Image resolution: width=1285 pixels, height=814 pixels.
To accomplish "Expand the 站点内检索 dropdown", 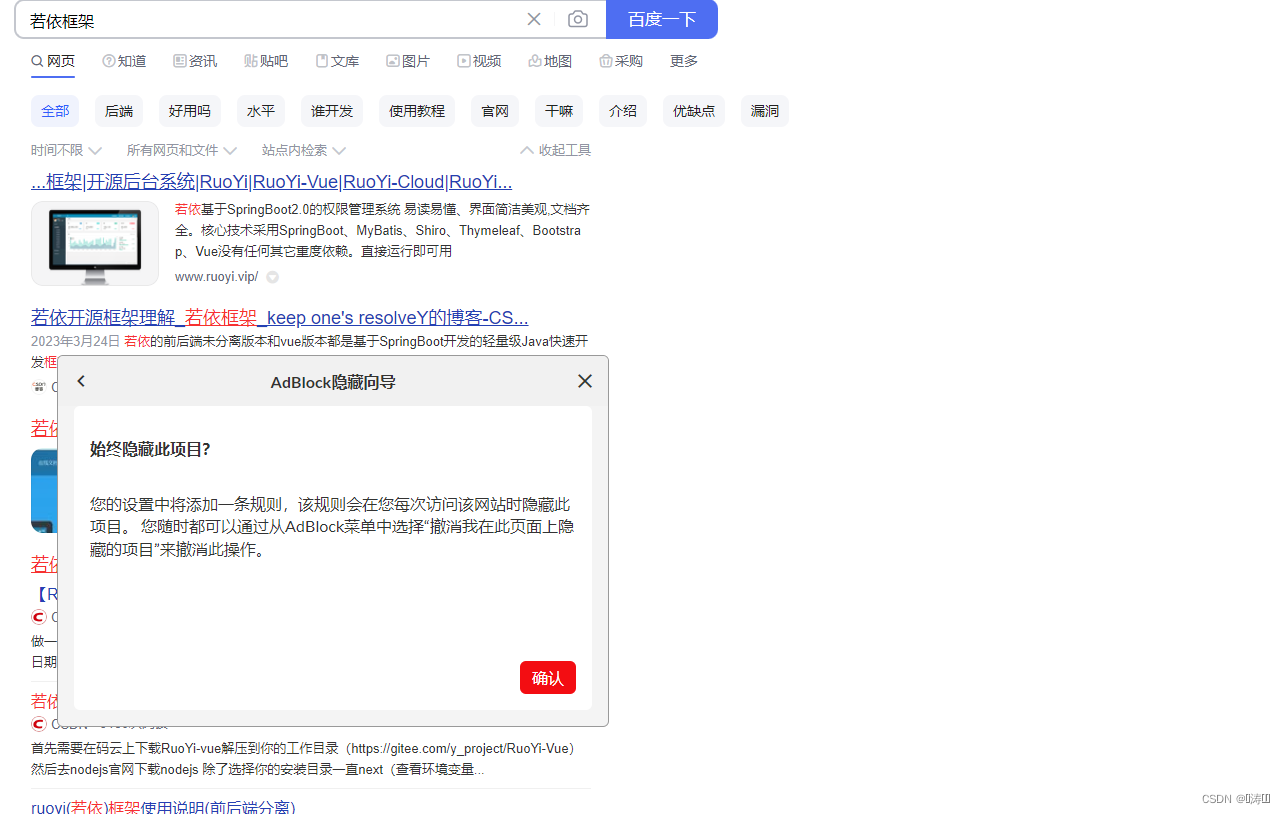I will tap(304, 150).
